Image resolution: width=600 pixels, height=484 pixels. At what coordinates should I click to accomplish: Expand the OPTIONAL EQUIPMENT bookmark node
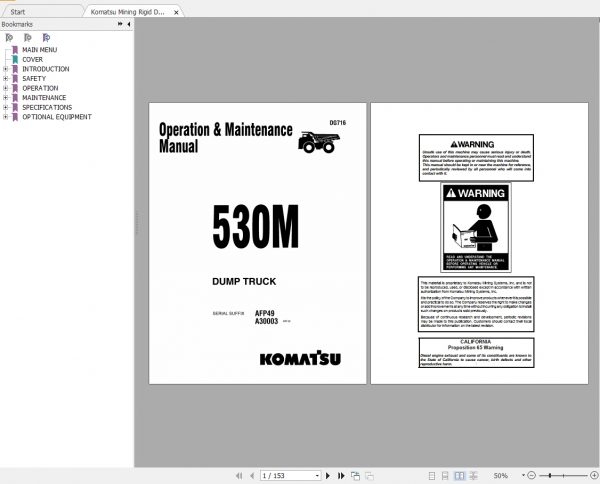[5, 117]
